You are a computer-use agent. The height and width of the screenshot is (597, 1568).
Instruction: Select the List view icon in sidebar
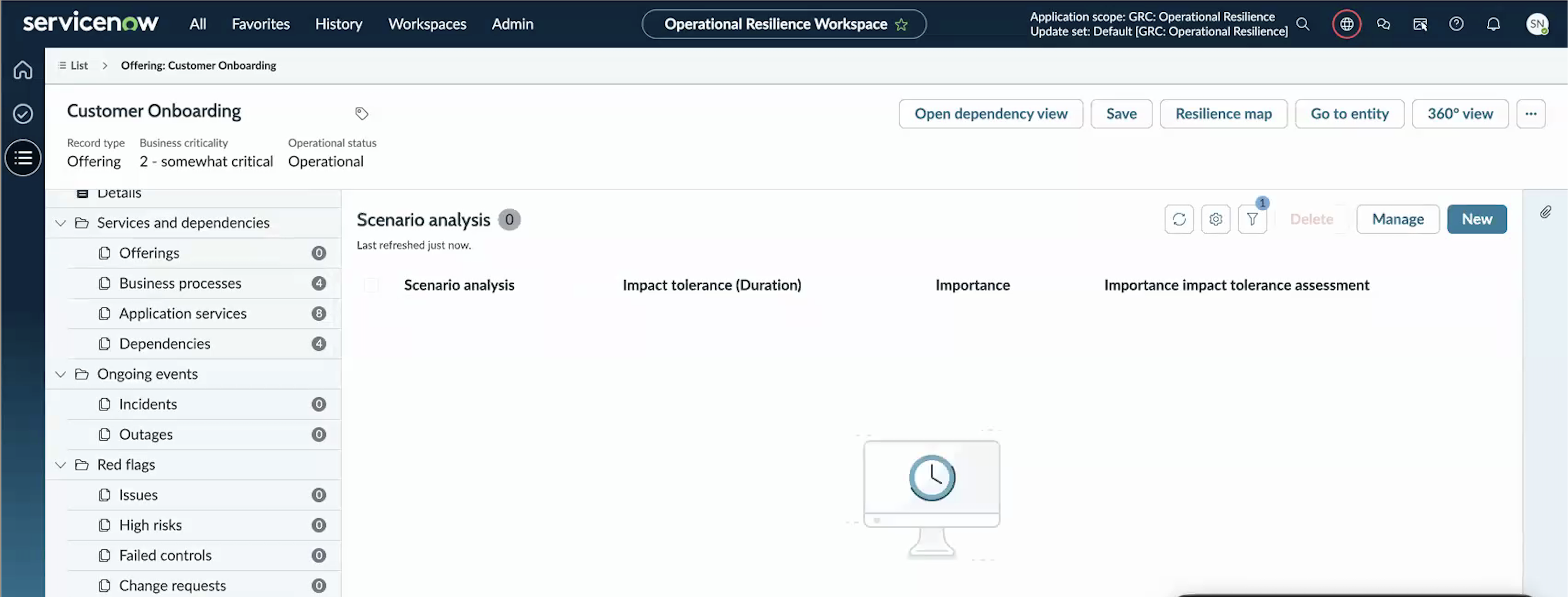tap(23, 158)
